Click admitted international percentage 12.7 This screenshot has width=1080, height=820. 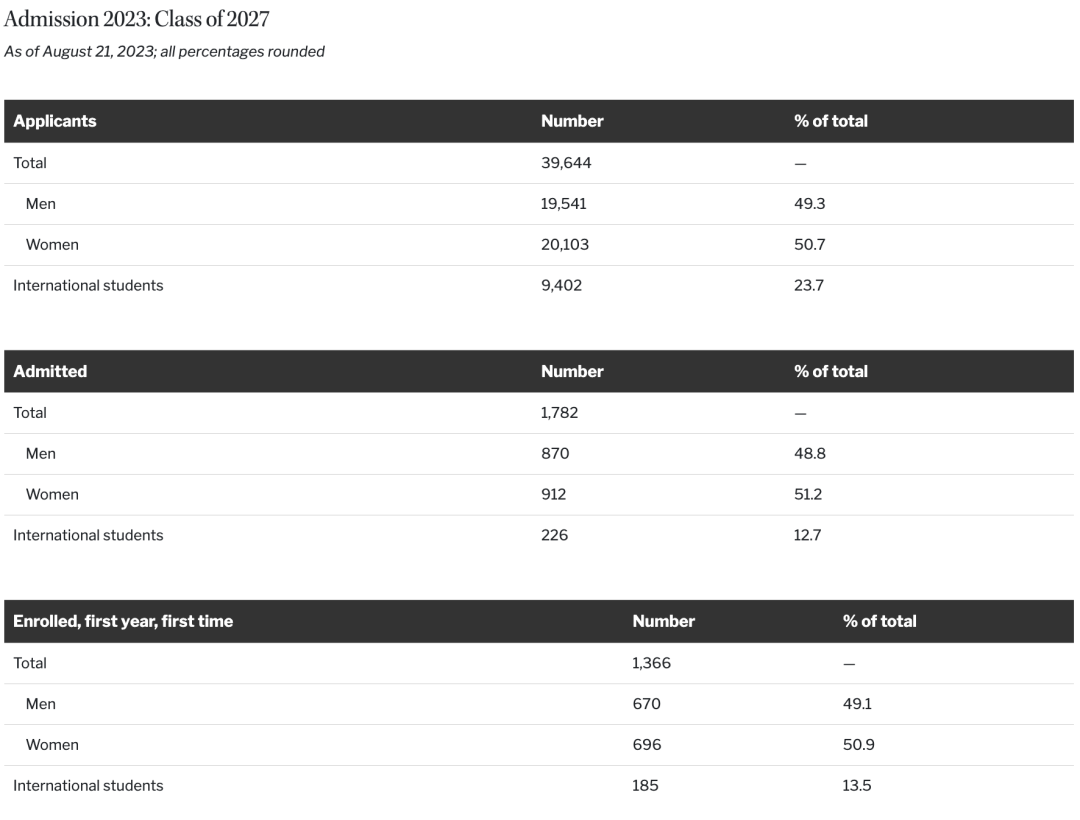(807, 535)
